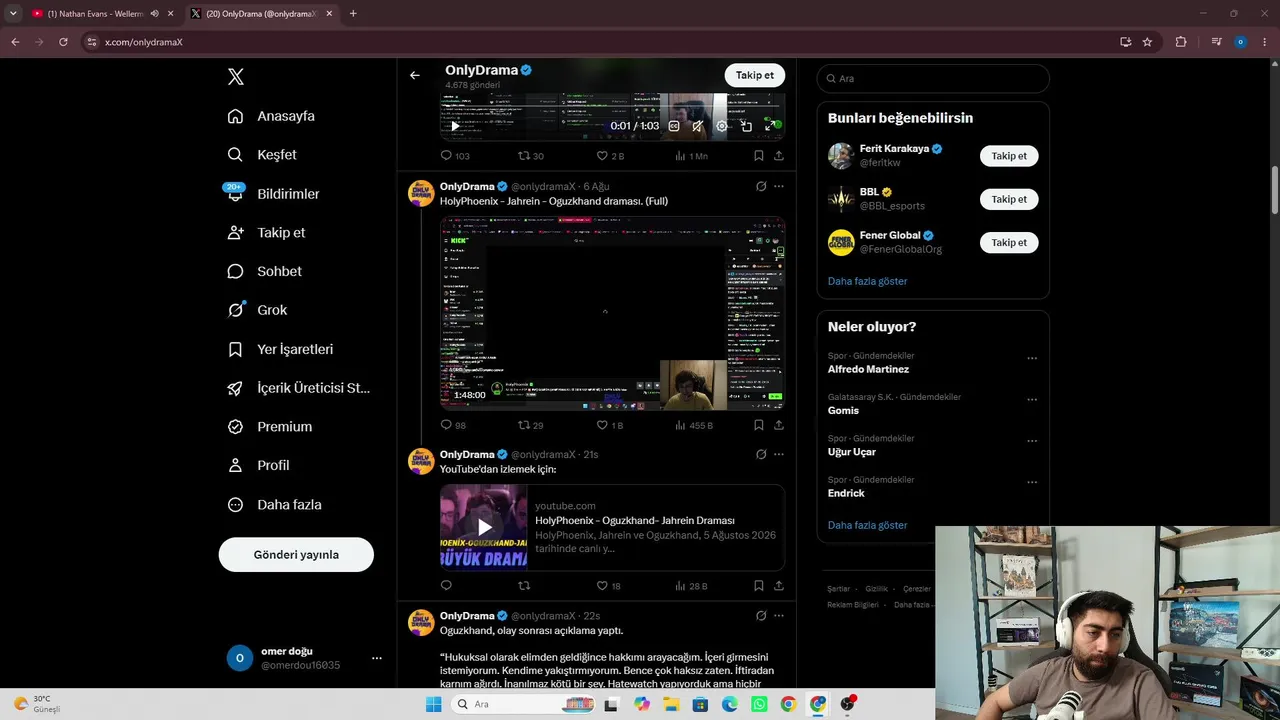Click the Profil person icon
Image resolution: width=1280 pixels, height=720 pixels.
click(x=236, y=465)
